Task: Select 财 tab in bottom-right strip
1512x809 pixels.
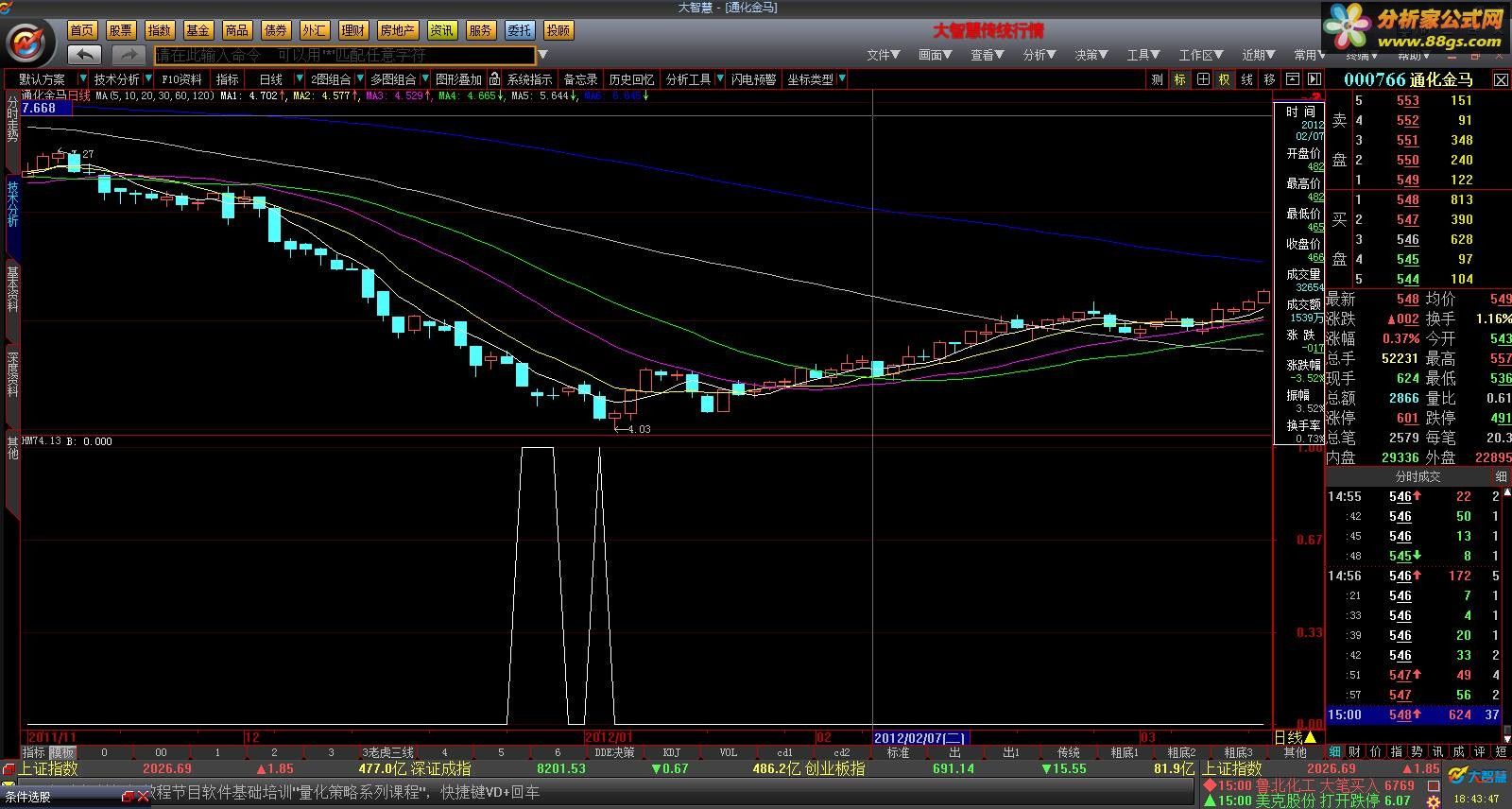Action: (x=1356, y=752)
